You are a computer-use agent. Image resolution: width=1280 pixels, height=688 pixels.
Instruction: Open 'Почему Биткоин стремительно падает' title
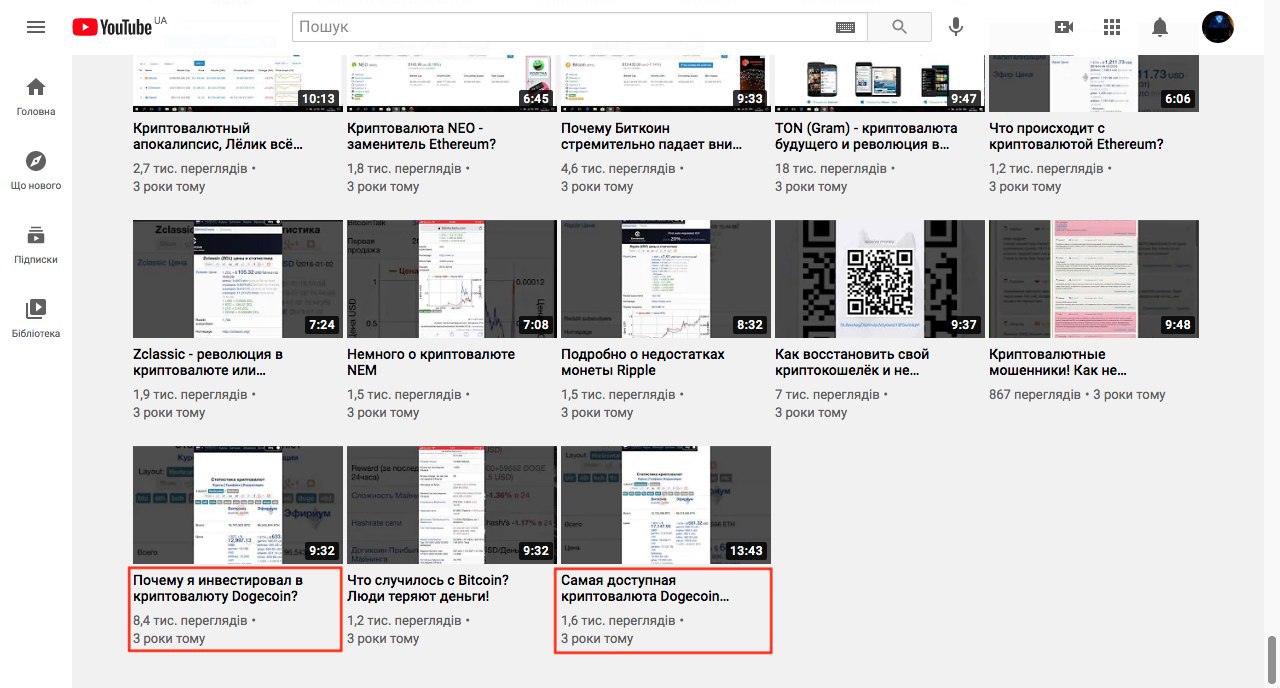click(652, 136)
